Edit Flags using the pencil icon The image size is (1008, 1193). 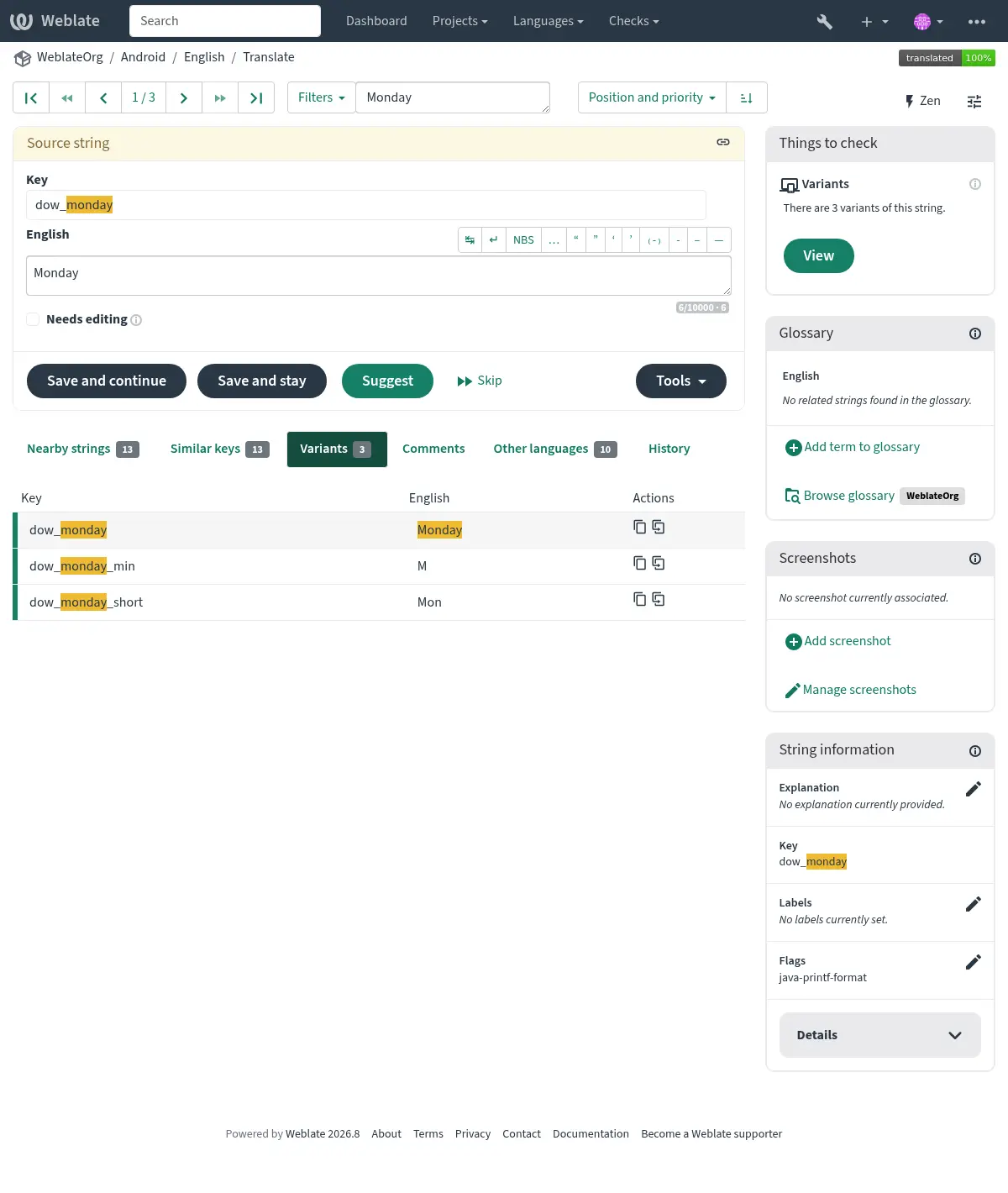click(x=974, y=962)
